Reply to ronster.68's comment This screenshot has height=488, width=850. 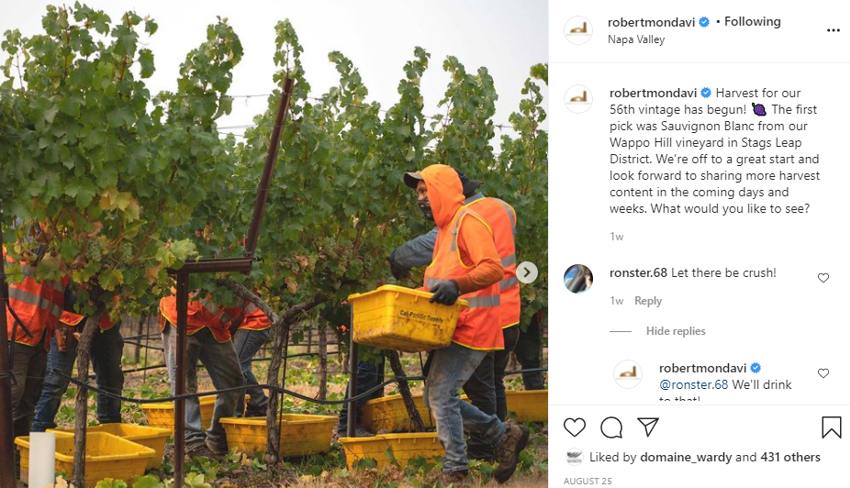(648, 301)
